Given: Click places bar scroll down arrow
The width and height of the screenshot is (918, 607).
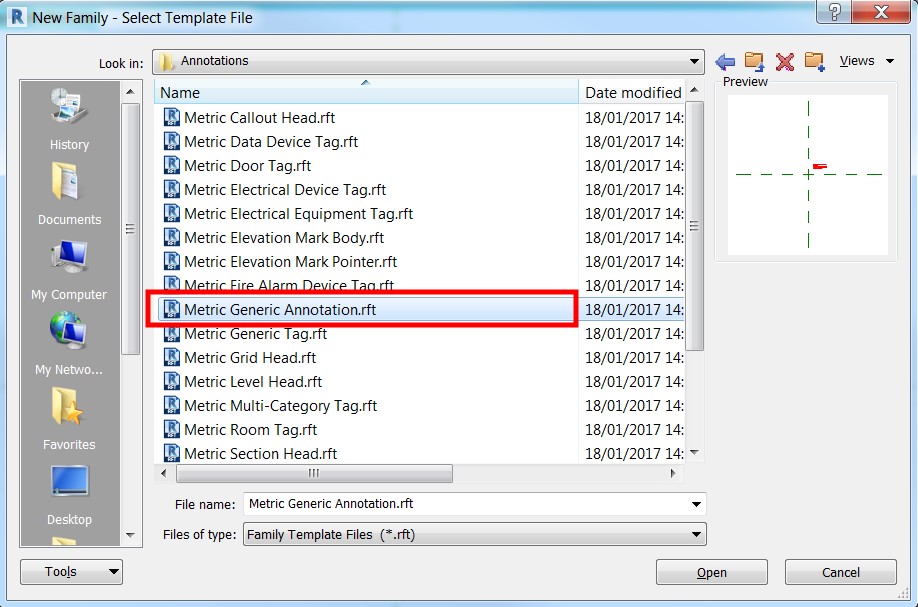Looking at the screenshot, I should pyautogui.click(x=130, y=535).
